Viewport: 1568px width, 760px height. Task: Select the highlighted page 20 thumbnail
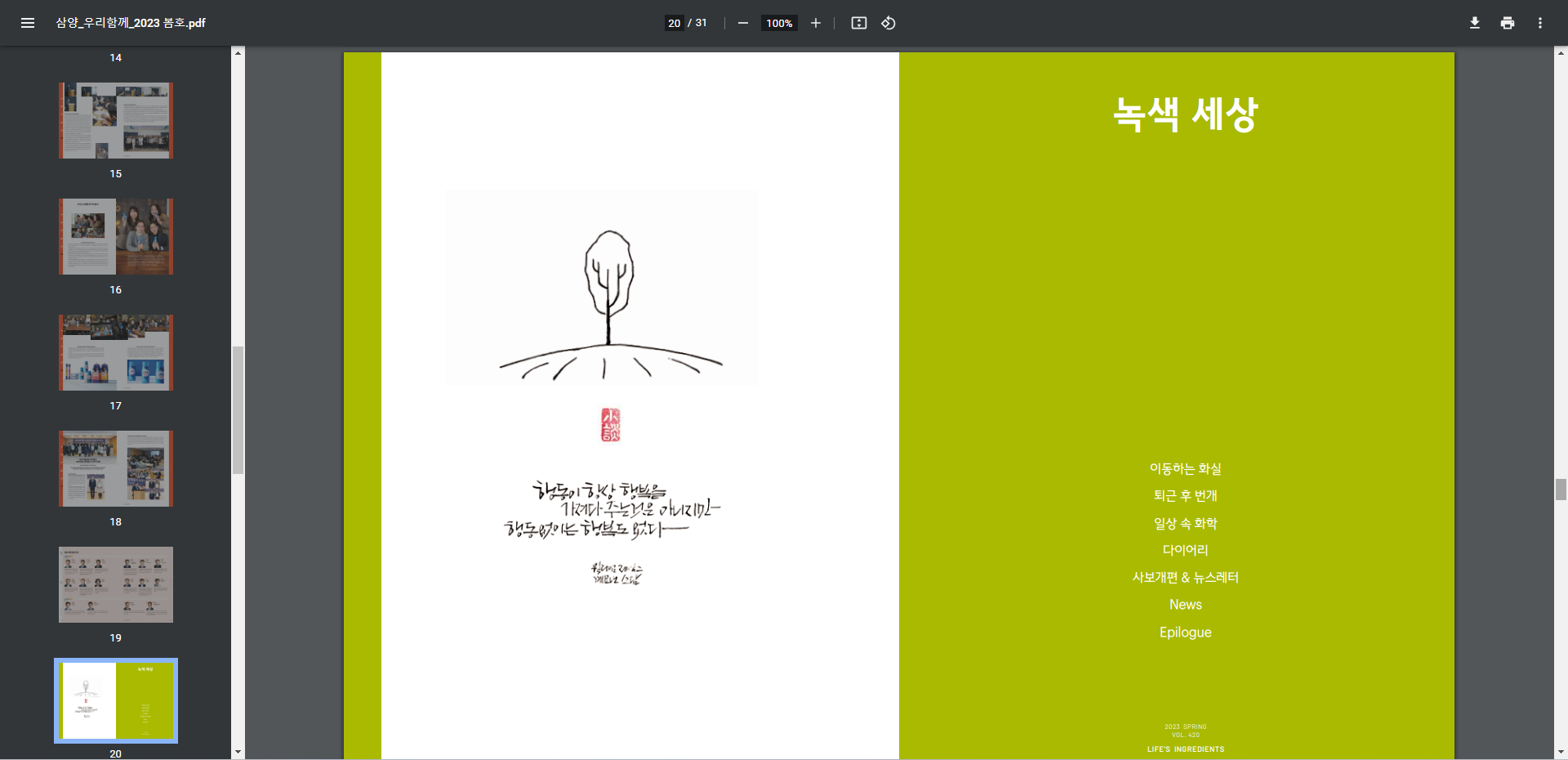pos(116,700)
